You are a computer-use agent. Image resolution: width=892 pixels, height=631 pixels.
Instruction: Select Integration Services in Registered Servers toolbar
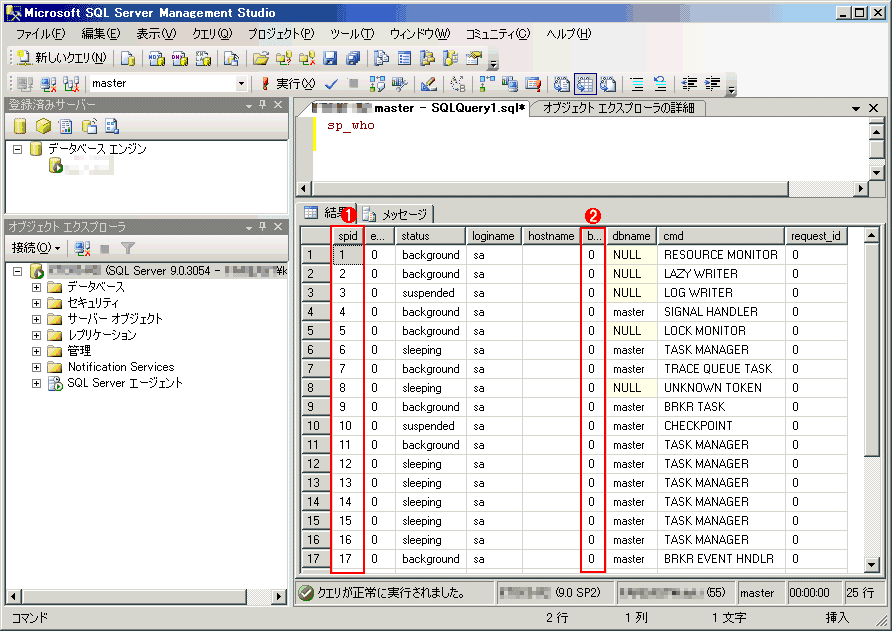pos(112,126)
